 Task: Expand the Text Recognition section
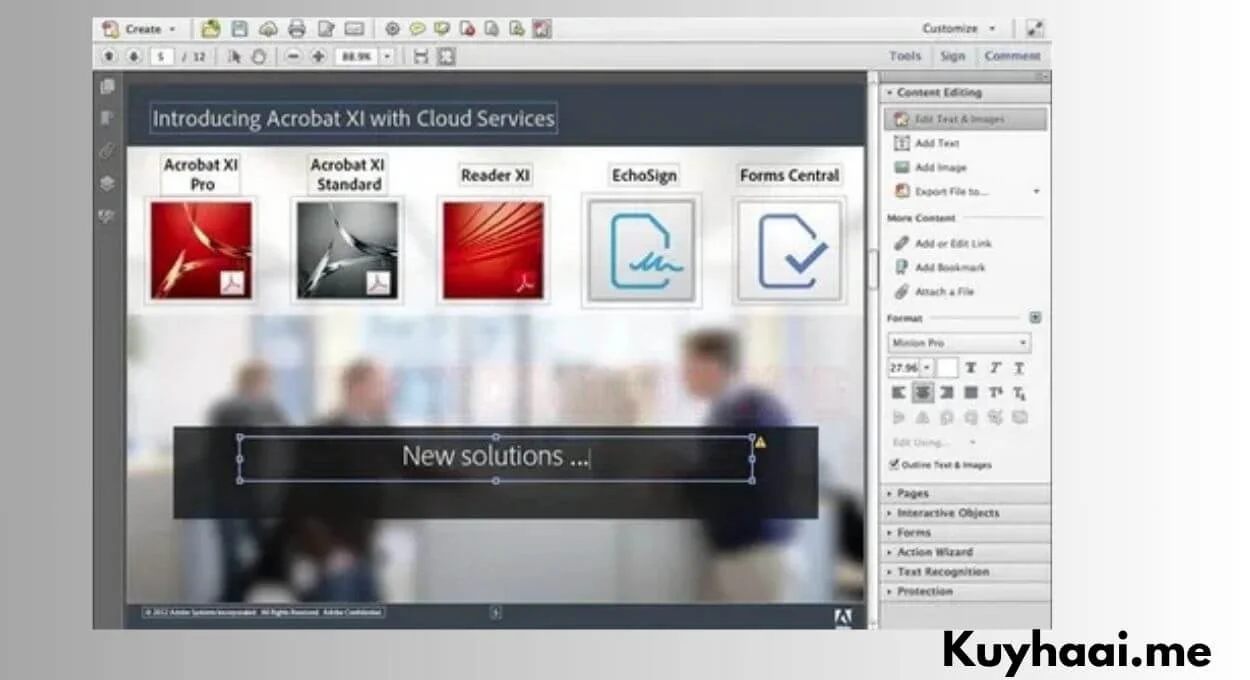click(965, 572)
